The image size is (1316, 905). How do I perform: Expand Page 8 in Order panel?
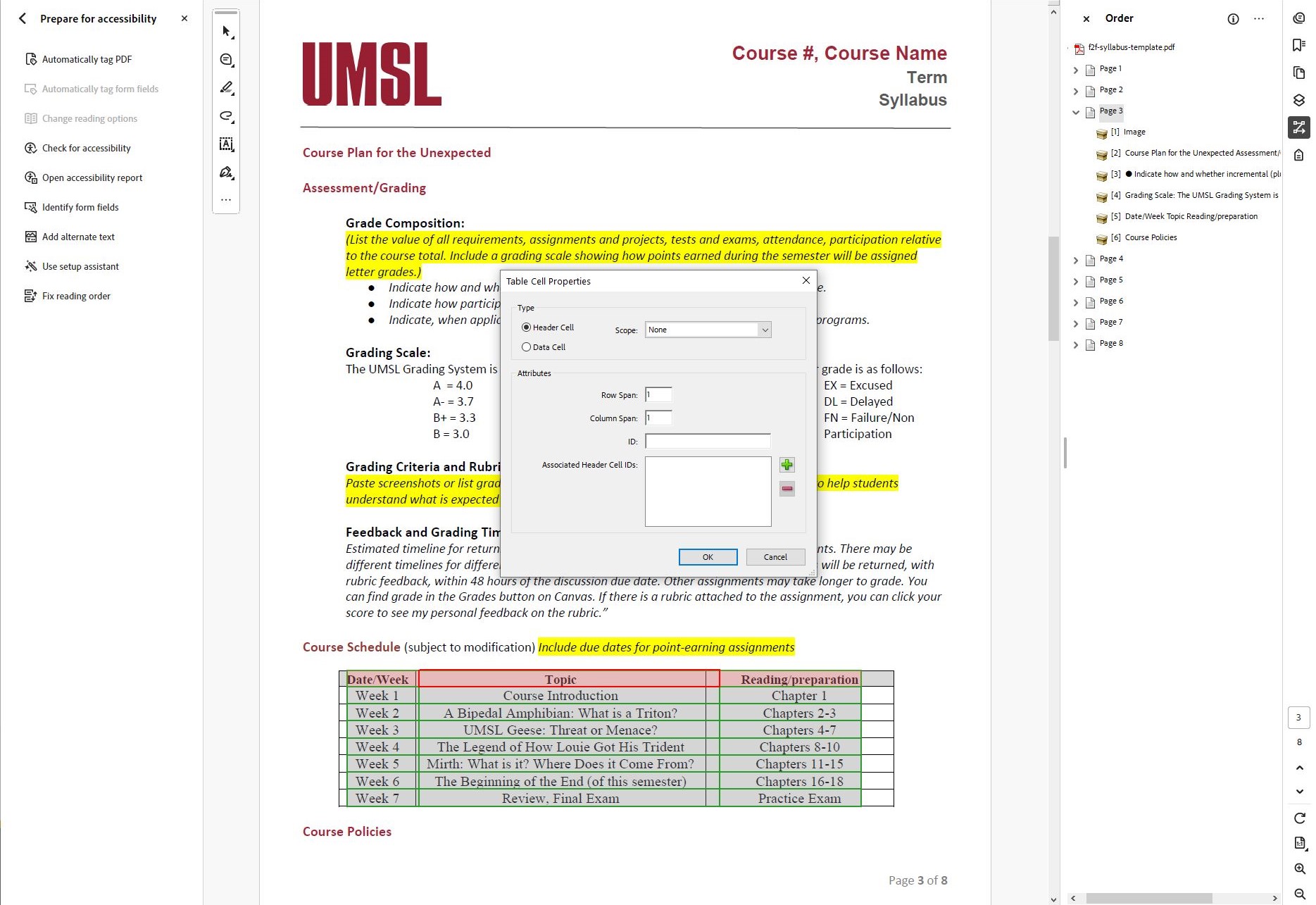coord(1075,344)
